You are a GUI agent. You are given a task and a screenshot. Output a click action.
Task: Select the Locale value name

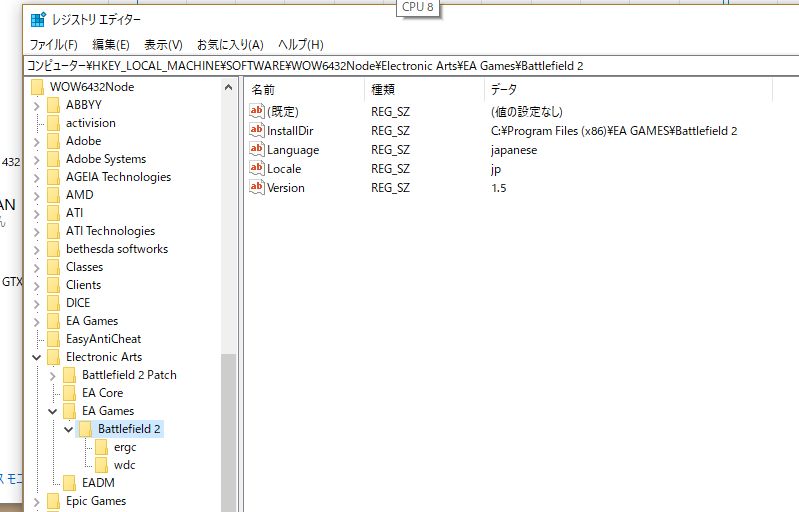tap(284, 169)
